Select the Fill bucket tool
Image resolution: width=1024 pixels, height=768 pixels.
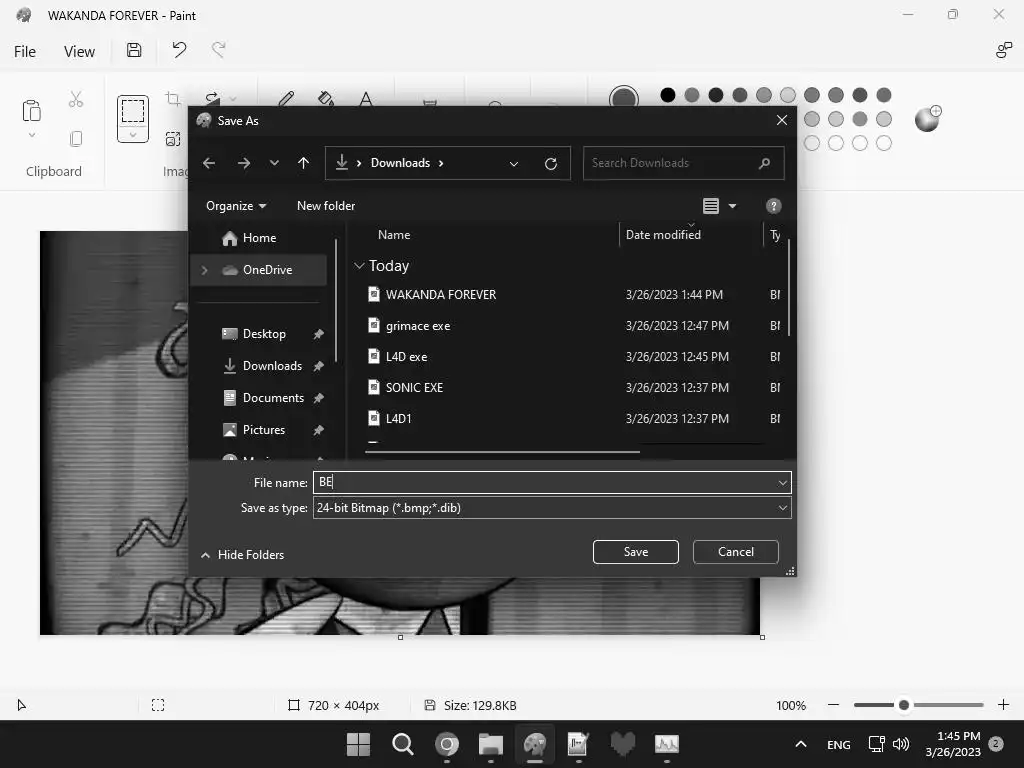point(326,99)
